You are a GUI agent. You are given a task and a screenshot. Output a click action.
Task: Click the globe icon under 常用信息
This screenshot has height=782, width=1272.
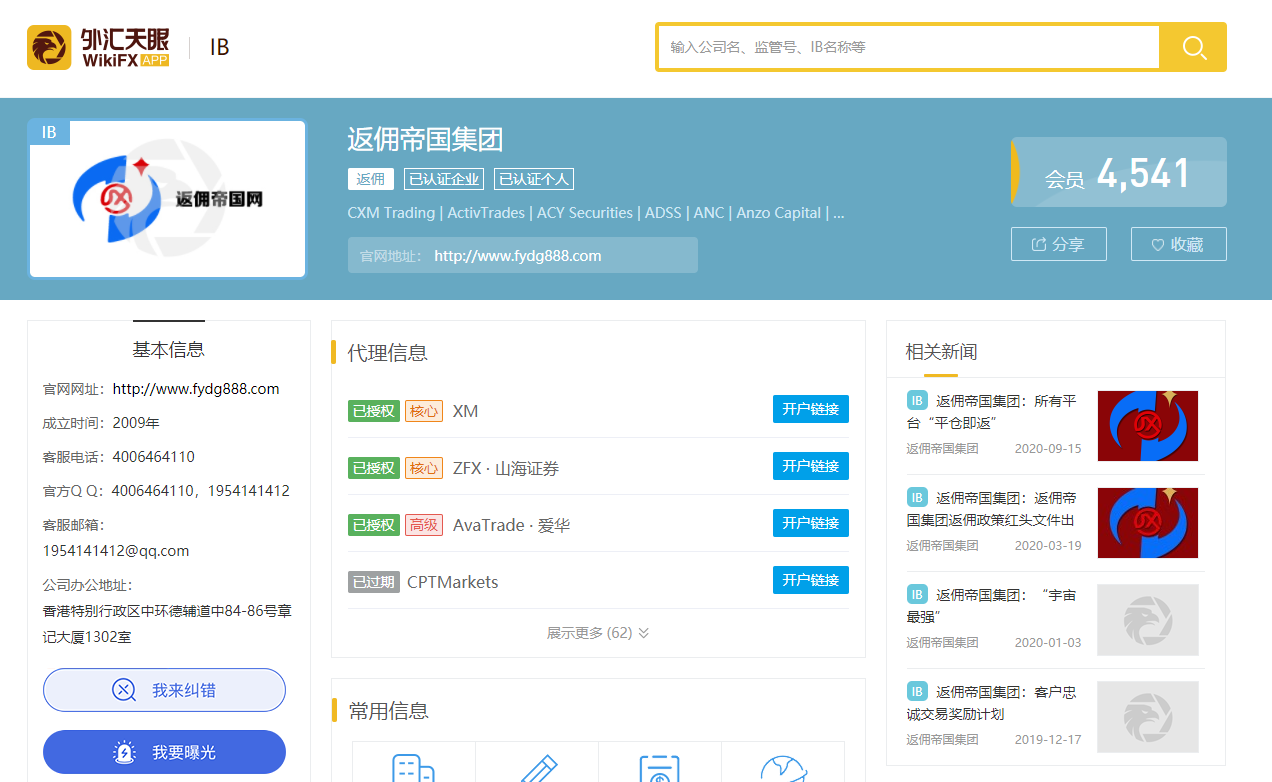coord(784,768)
